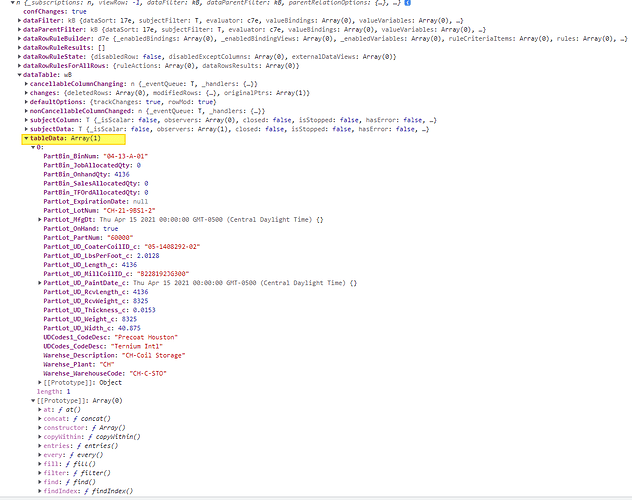Select UDCodes_CodeDesc "Ternium Intl"
Image resolution: width=632 pixels, height=500 pixels.
point(137,346)
